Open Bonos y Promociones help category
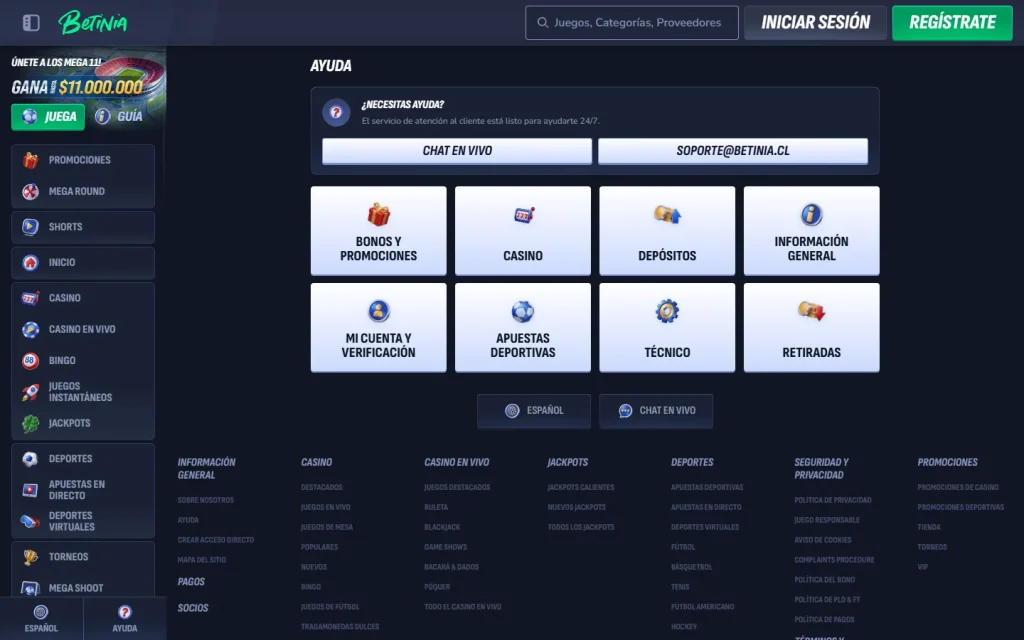1024x640 pixels. point(379,231)
